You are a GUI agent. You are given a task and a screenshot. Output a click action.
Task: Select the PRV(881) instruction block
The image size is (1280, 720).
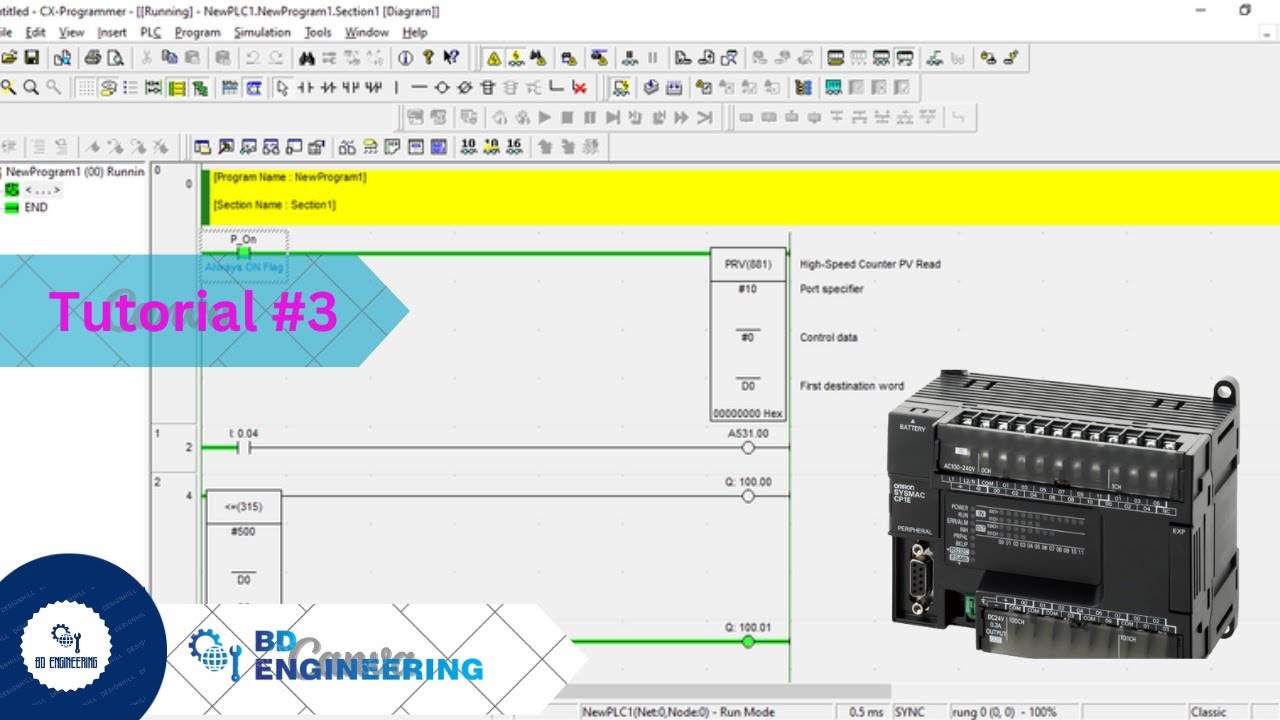pos(748,335)
